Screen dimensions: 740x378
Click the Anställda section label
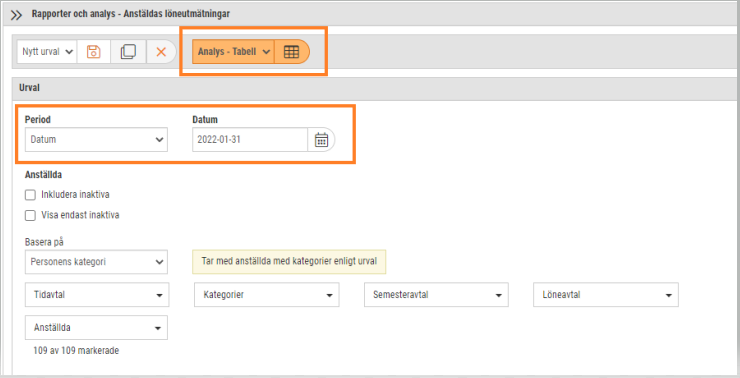point(43,175)
